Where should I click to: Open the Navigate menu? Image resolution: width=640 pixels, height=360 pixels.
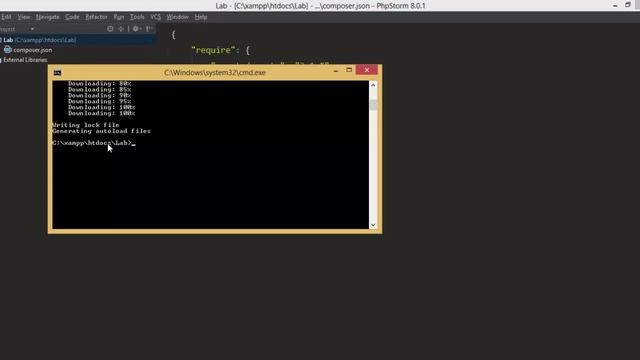tap(47, 17)
